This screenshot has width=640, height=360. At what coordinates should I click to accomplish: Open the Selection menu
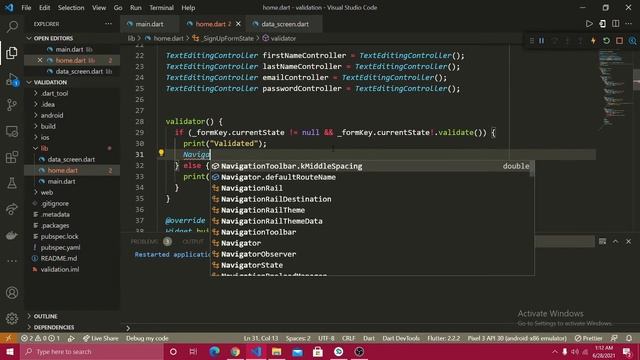click(x=71, y=8)
